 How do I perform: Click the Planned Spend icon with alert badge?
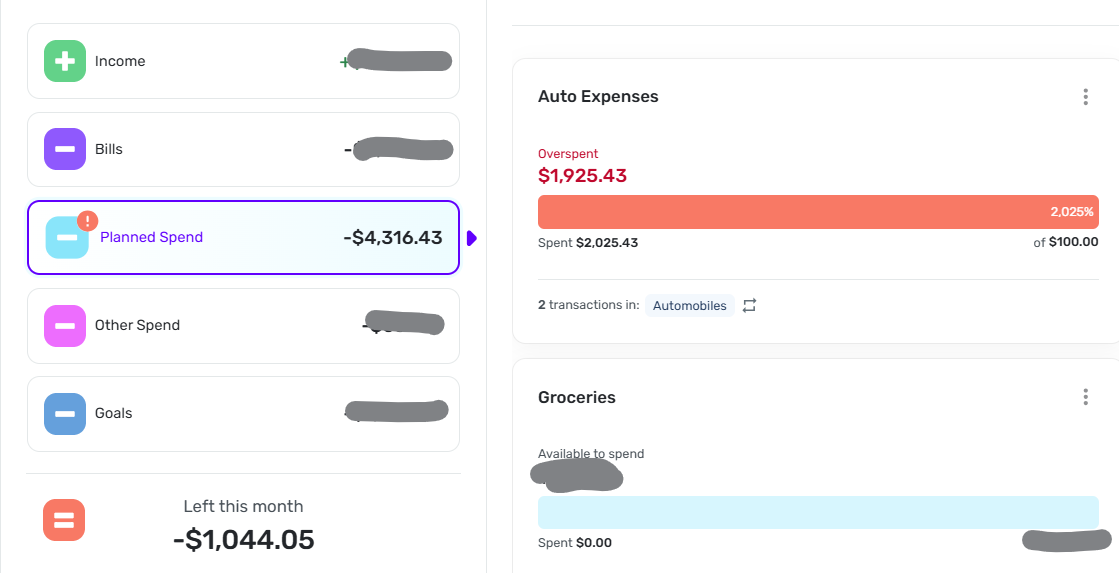[68, 237]
